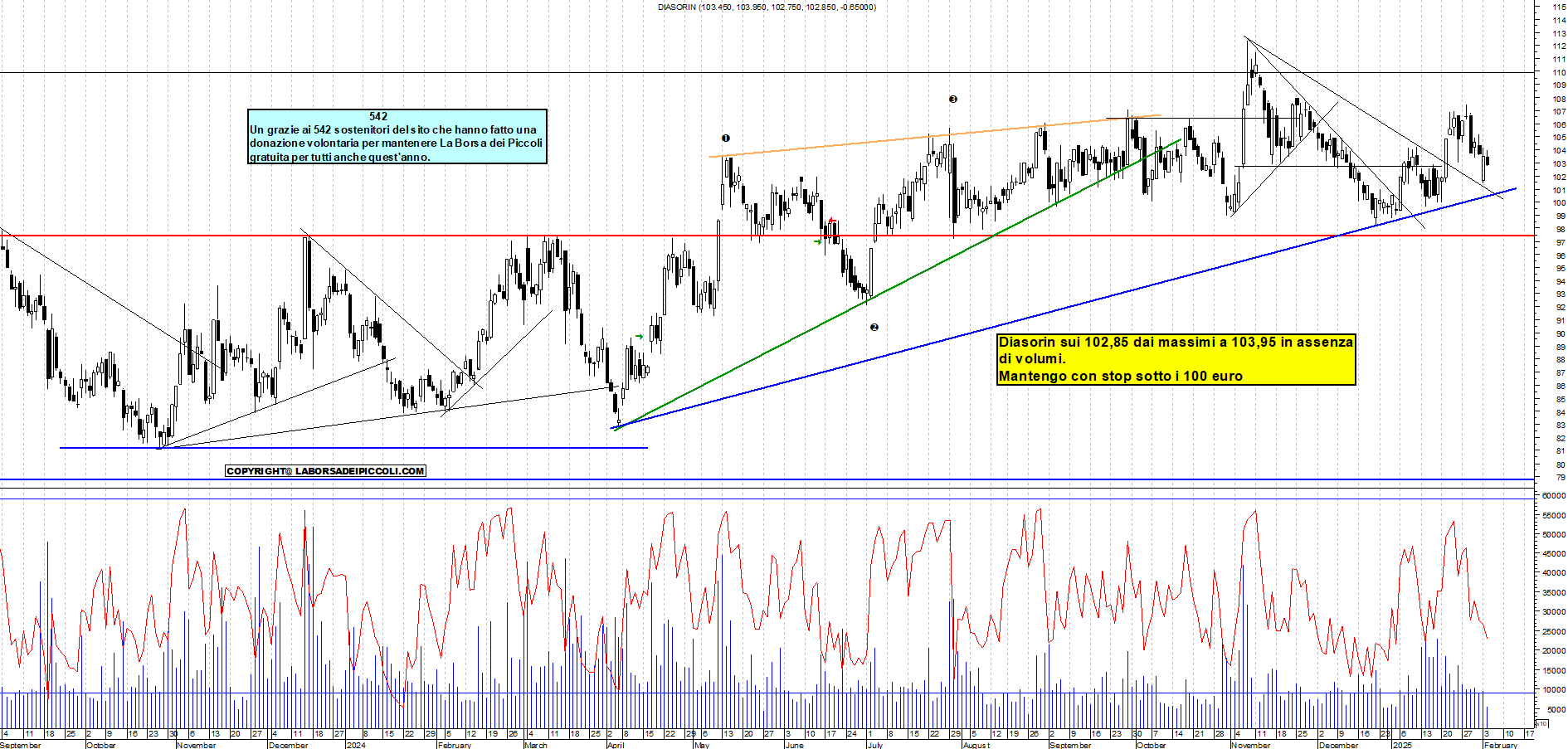
Task: Click the 'June' month label
Action: [x=795, y=745]
